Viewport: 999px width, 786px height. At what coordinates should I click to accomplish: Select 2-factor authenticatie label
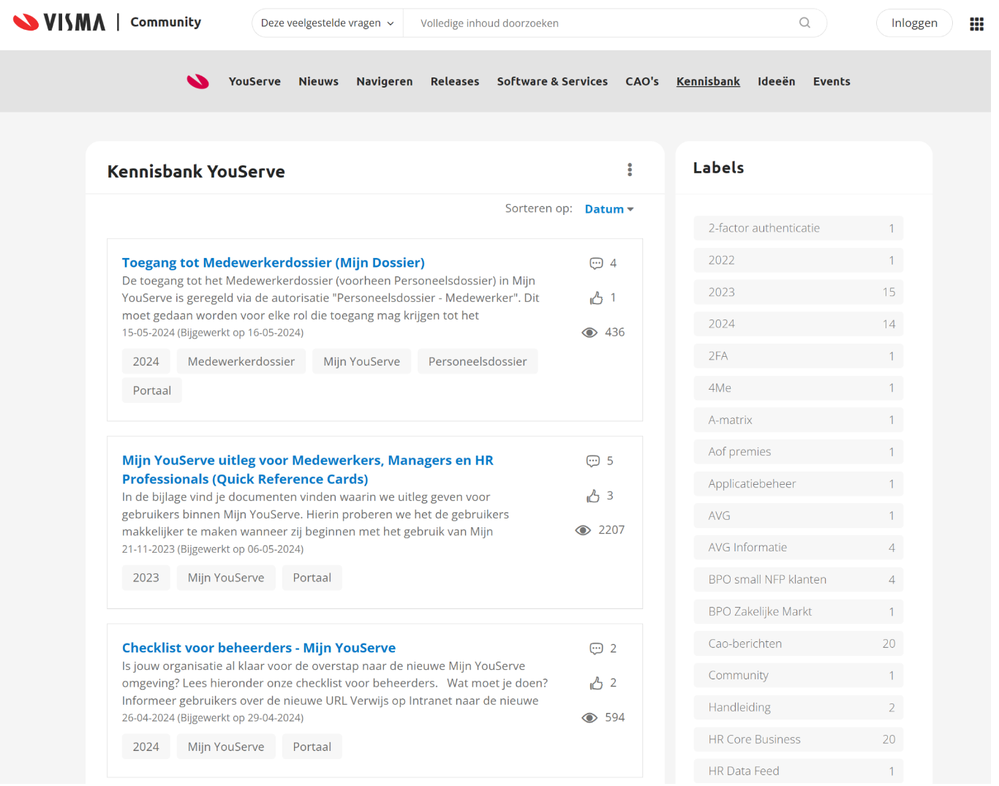(x=798, y=228)
